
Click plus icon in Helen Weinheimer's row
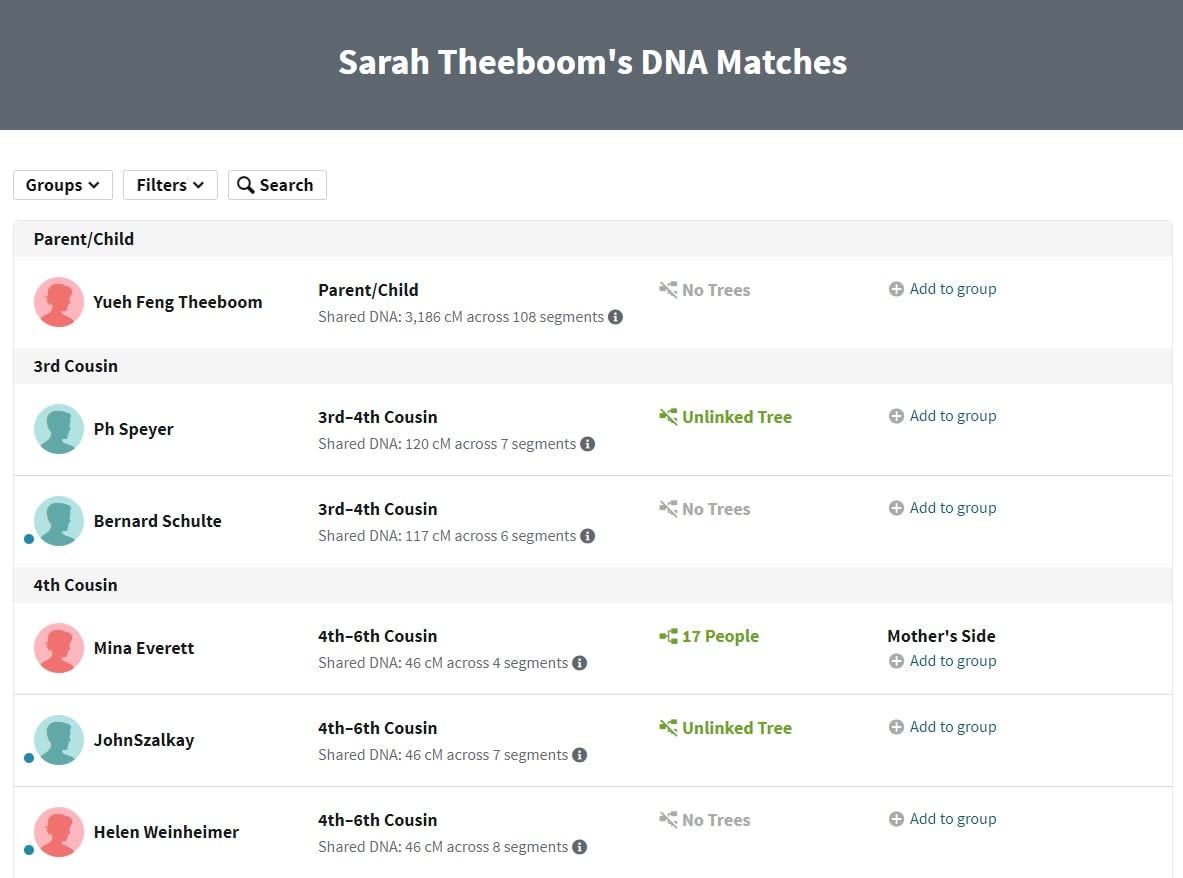pos(896,819)
